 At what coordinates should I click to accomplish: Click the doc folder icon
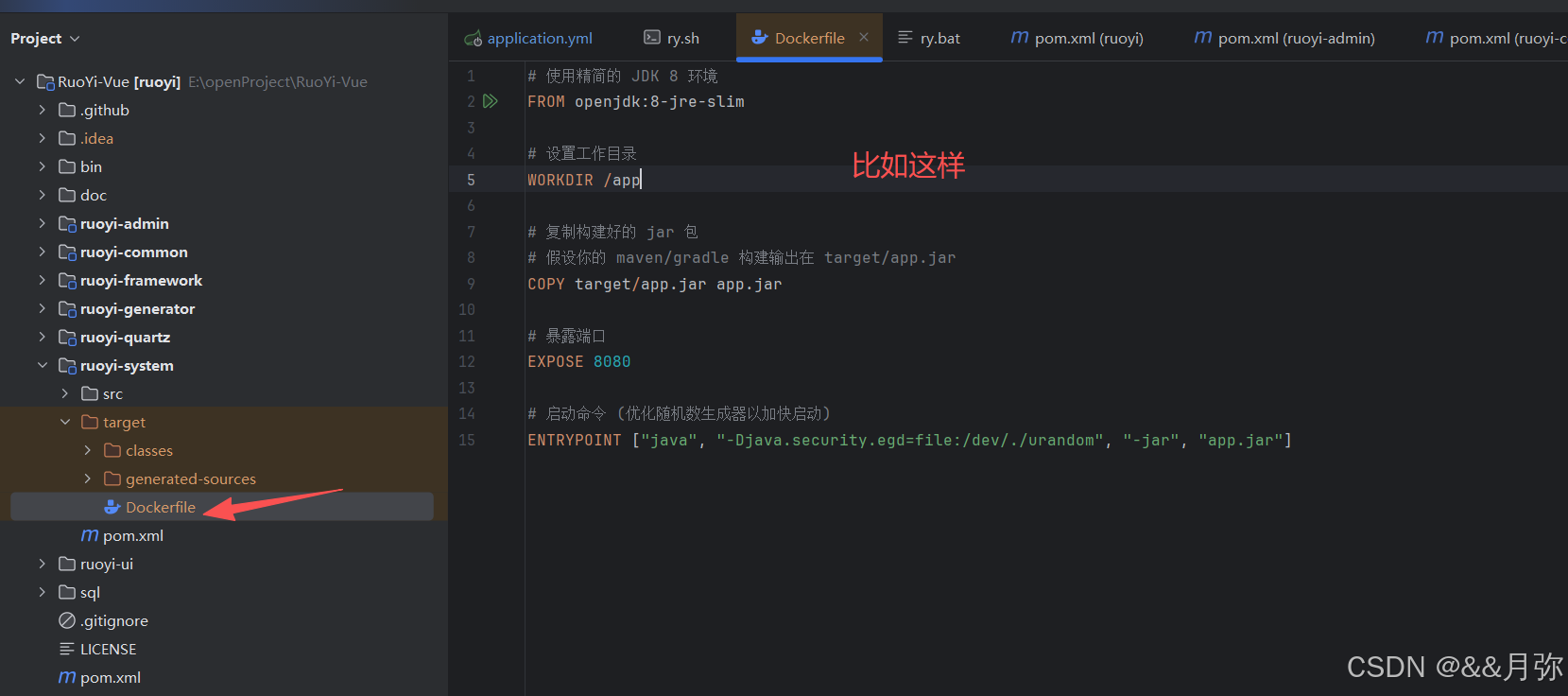67,195
